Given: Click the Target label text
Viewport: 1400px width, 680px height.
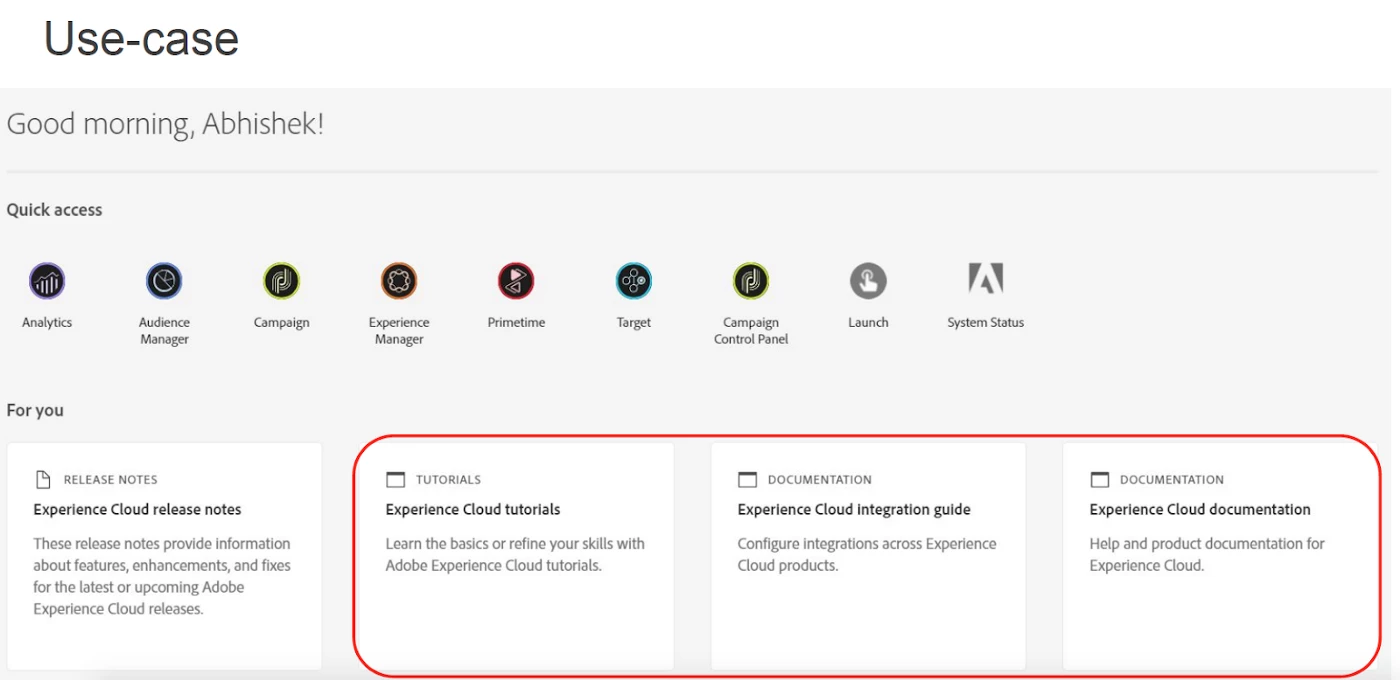Looking at the screenshot, I should [634, 323].
